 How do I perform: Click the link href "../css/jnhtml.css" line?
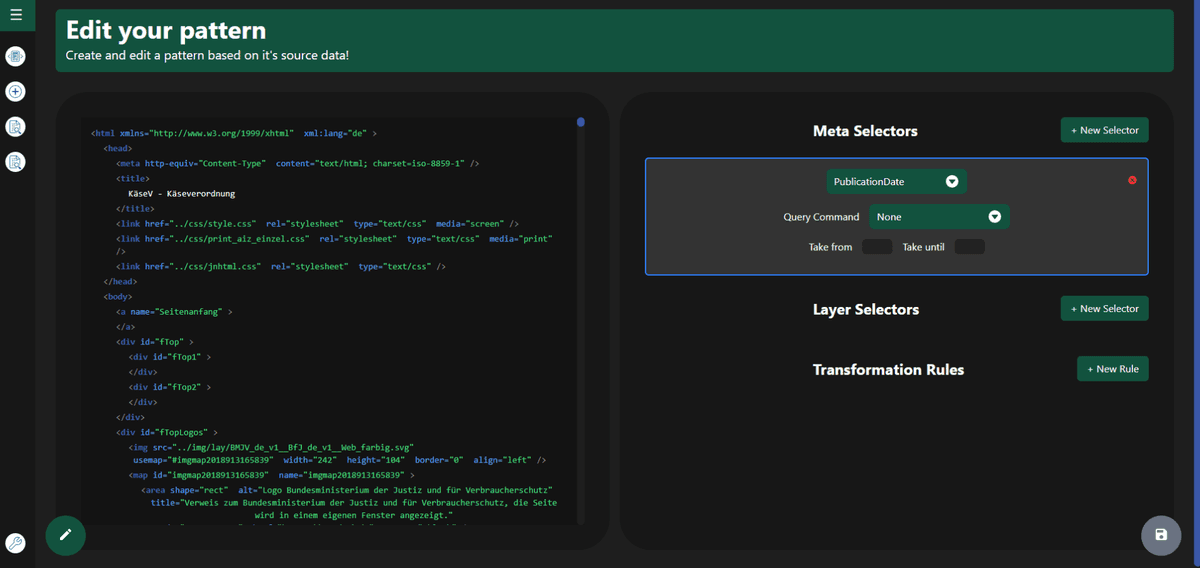pyautogui.click(x=281, y=267)
